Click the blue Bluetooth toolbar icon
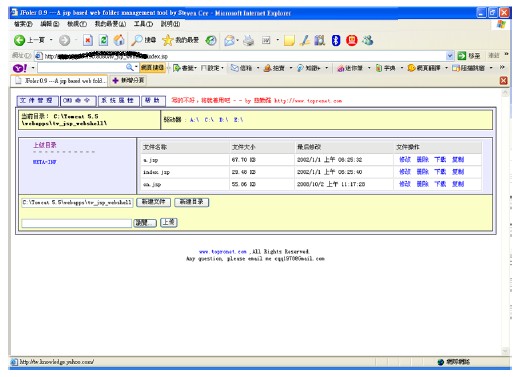The width and height of the screenshot is (518, 377). coord(336,41)
